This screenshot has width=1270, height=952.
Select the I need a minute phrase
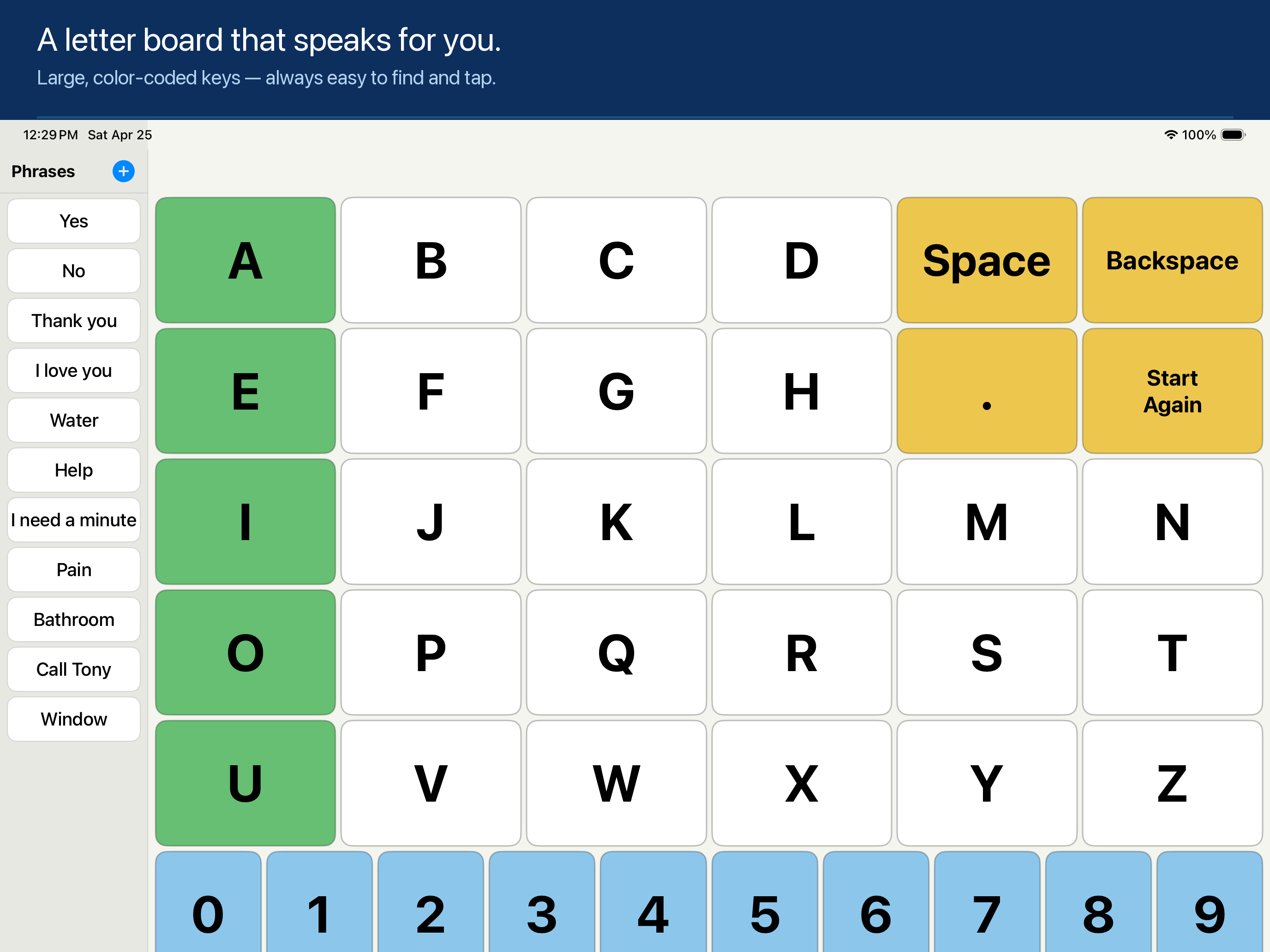(73, 519)
